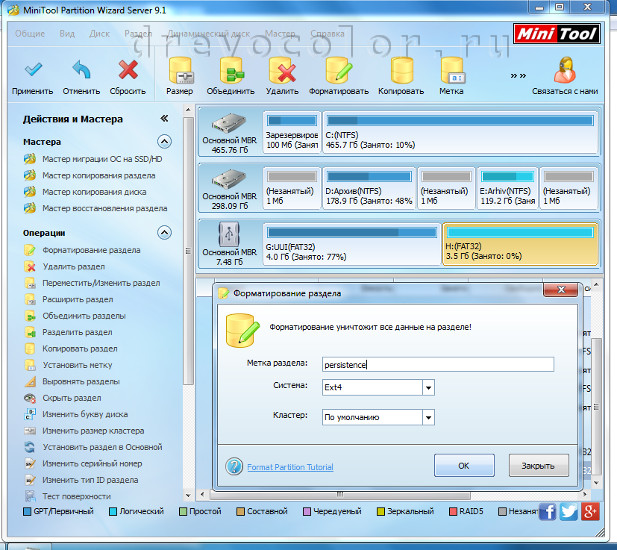617x550 pixels.
Task: Click the Применить (Apply) checkmark icon
Action: [x=34, y=71]
